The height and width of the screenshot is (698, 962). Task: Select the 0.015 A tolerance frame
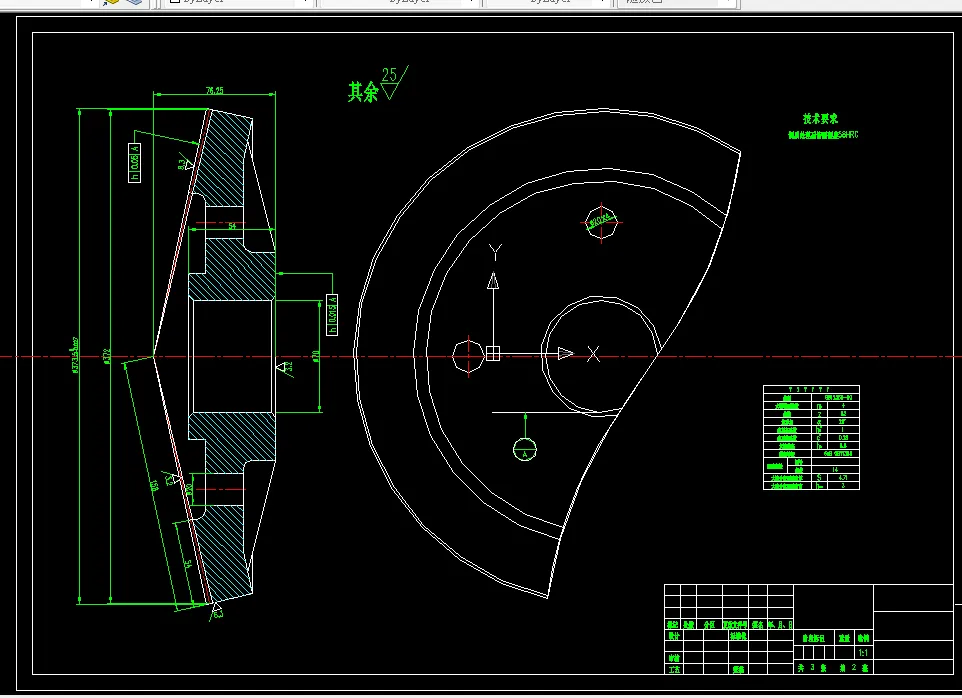pos(332,315)
